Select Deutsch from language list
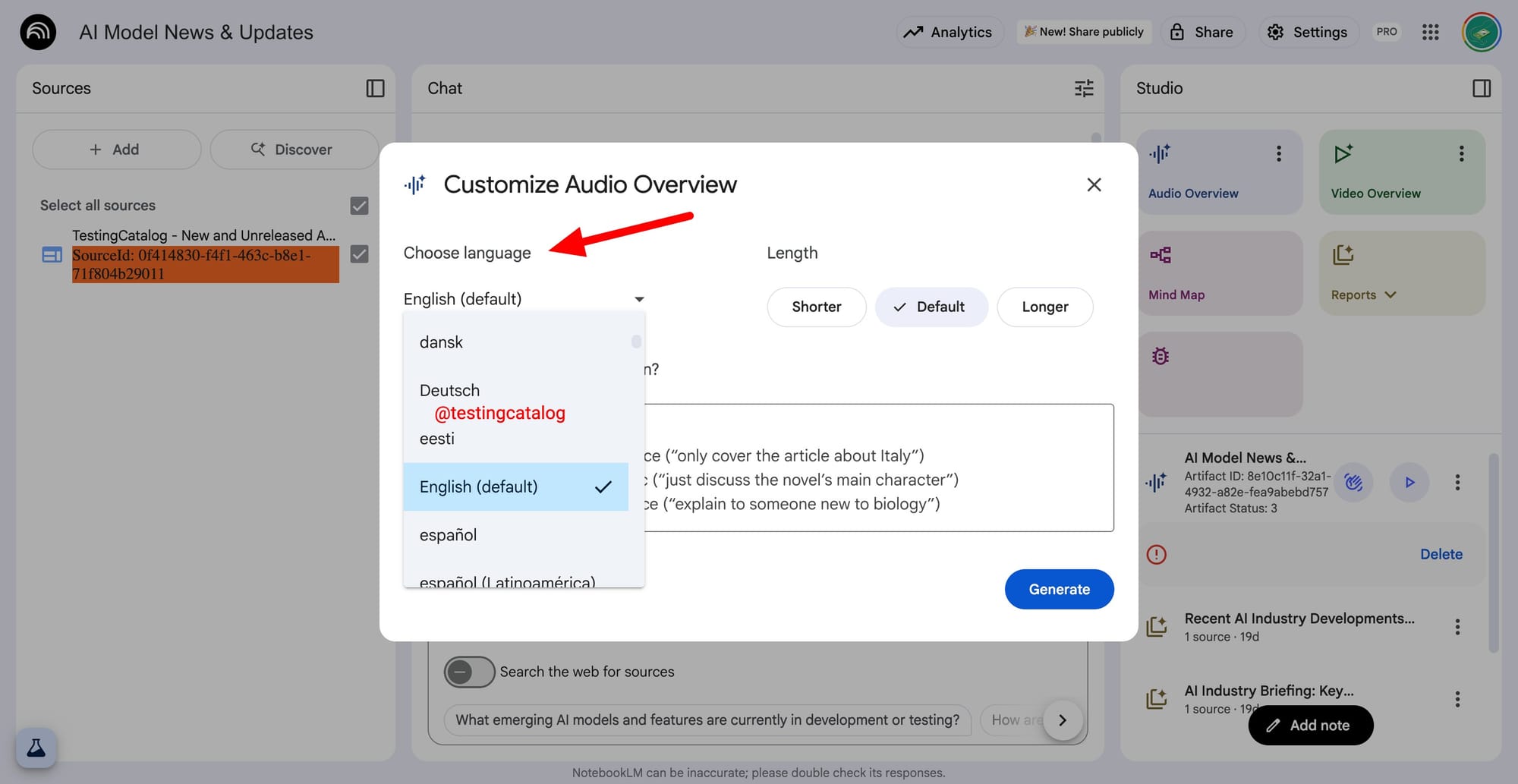 coord(516,390)
